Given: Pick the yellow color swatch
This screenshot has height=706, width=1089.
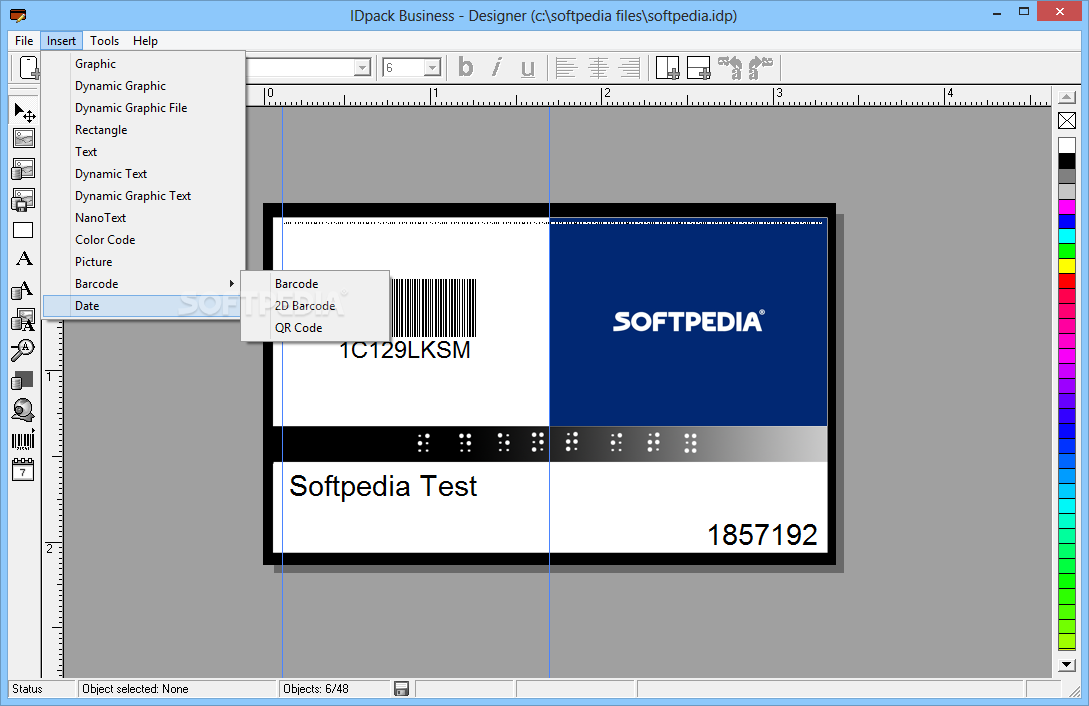Looking at the screenshot, I should 1067,266.
